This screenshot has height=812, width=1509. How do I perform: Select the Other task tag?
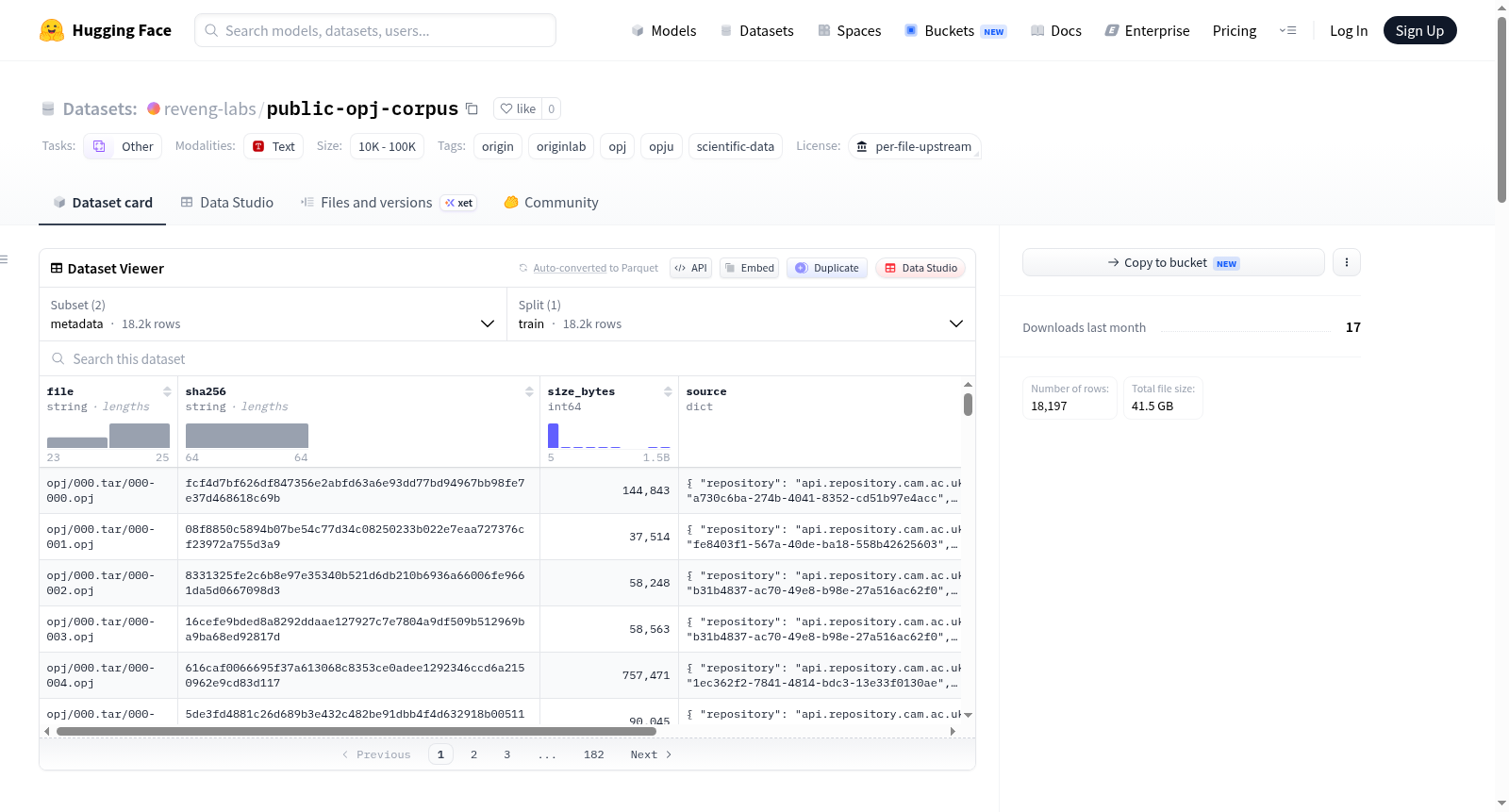pyautogui.click(x=123, y=146)
